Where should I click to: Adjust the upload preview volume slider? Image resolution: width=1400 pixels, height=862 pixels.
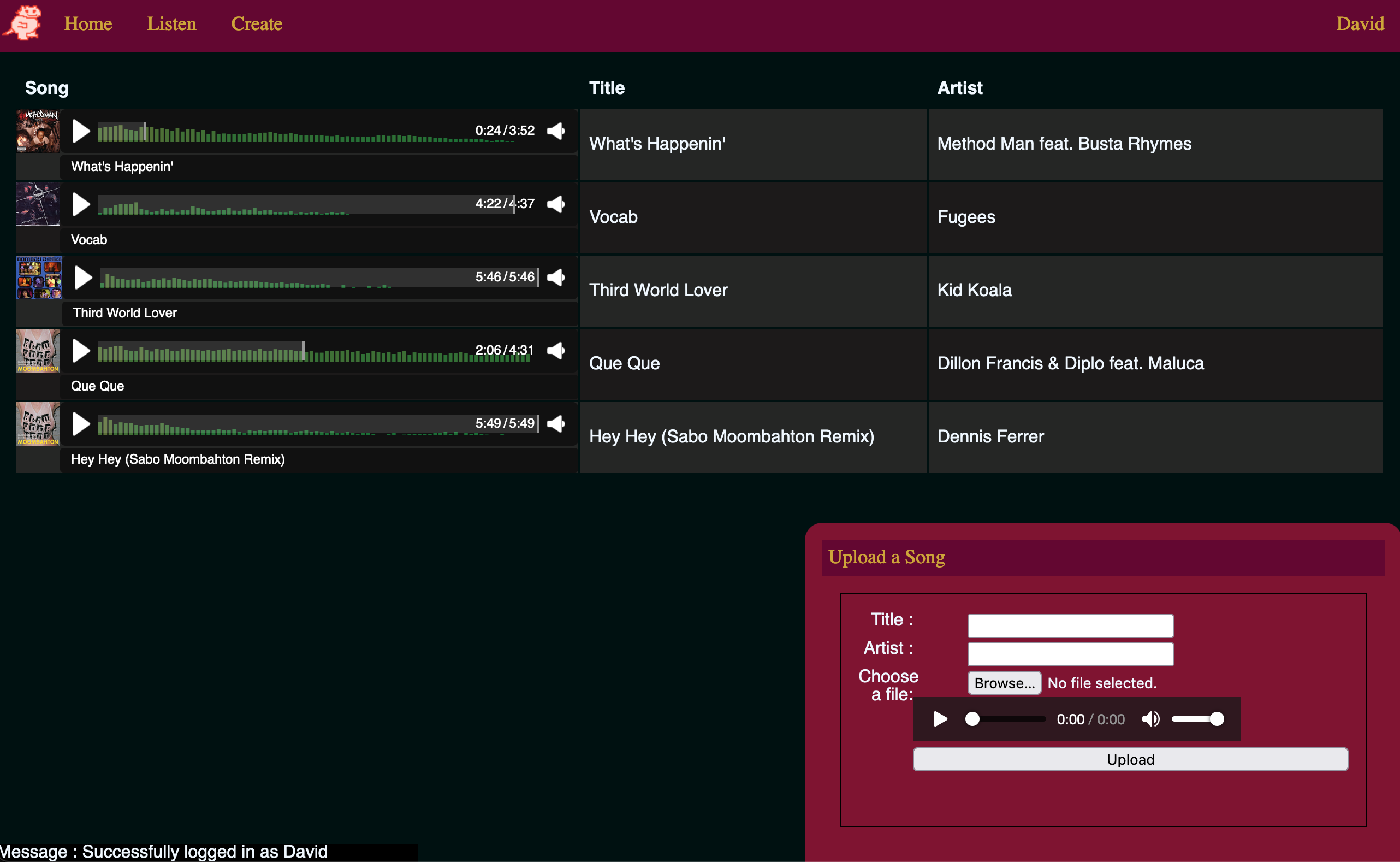pyautogui.click(x=1196, y=719)
